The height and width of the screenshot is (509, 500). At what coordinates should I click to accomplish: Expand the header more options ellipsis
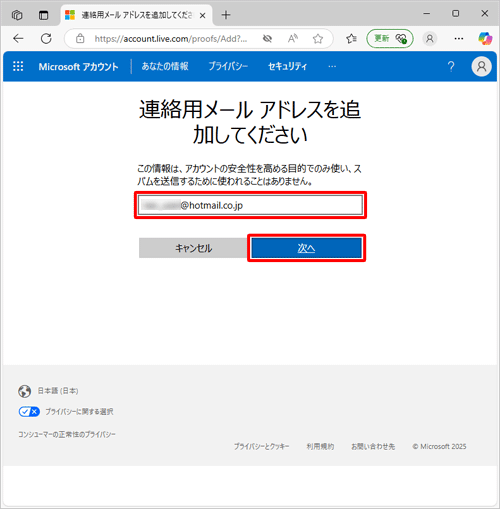332,66
